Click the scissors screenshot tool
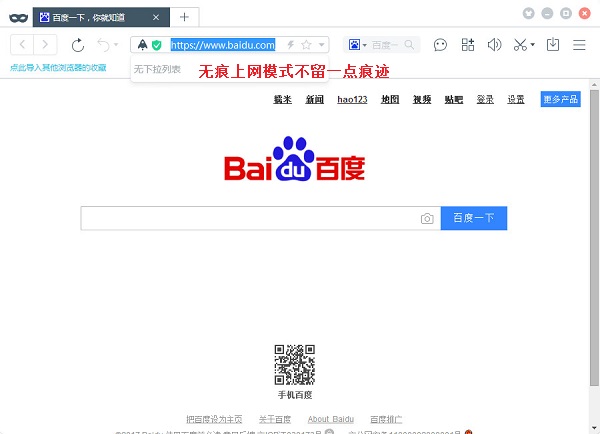The image size is (600, 434). (520, 45)
